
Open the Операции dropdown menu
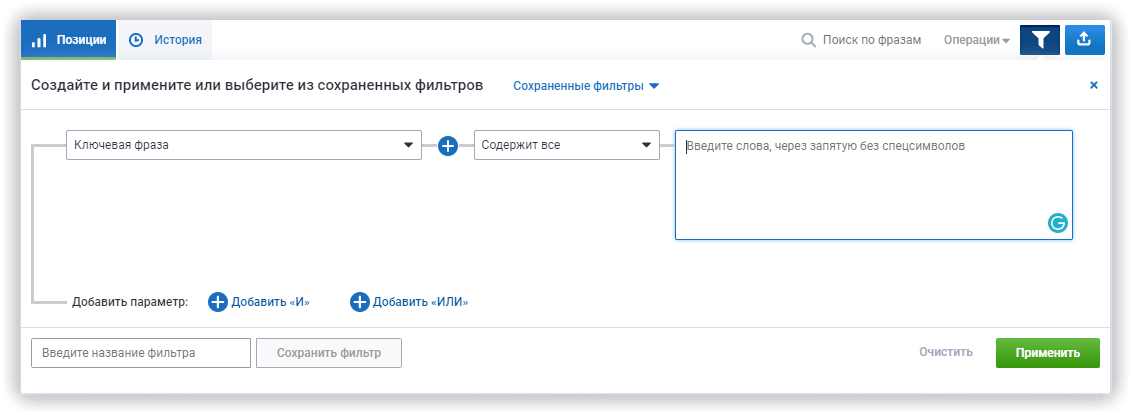[x=977, y=40]
